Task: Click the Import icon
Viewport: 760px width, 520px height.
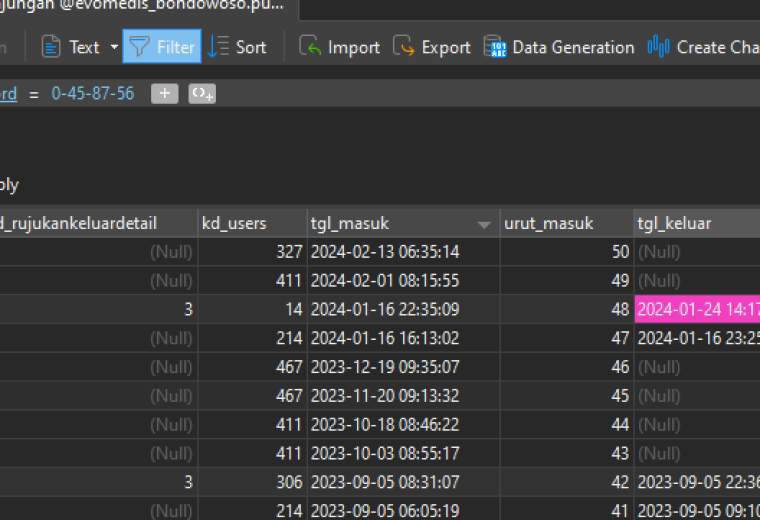Action: [x=310, y=46]
